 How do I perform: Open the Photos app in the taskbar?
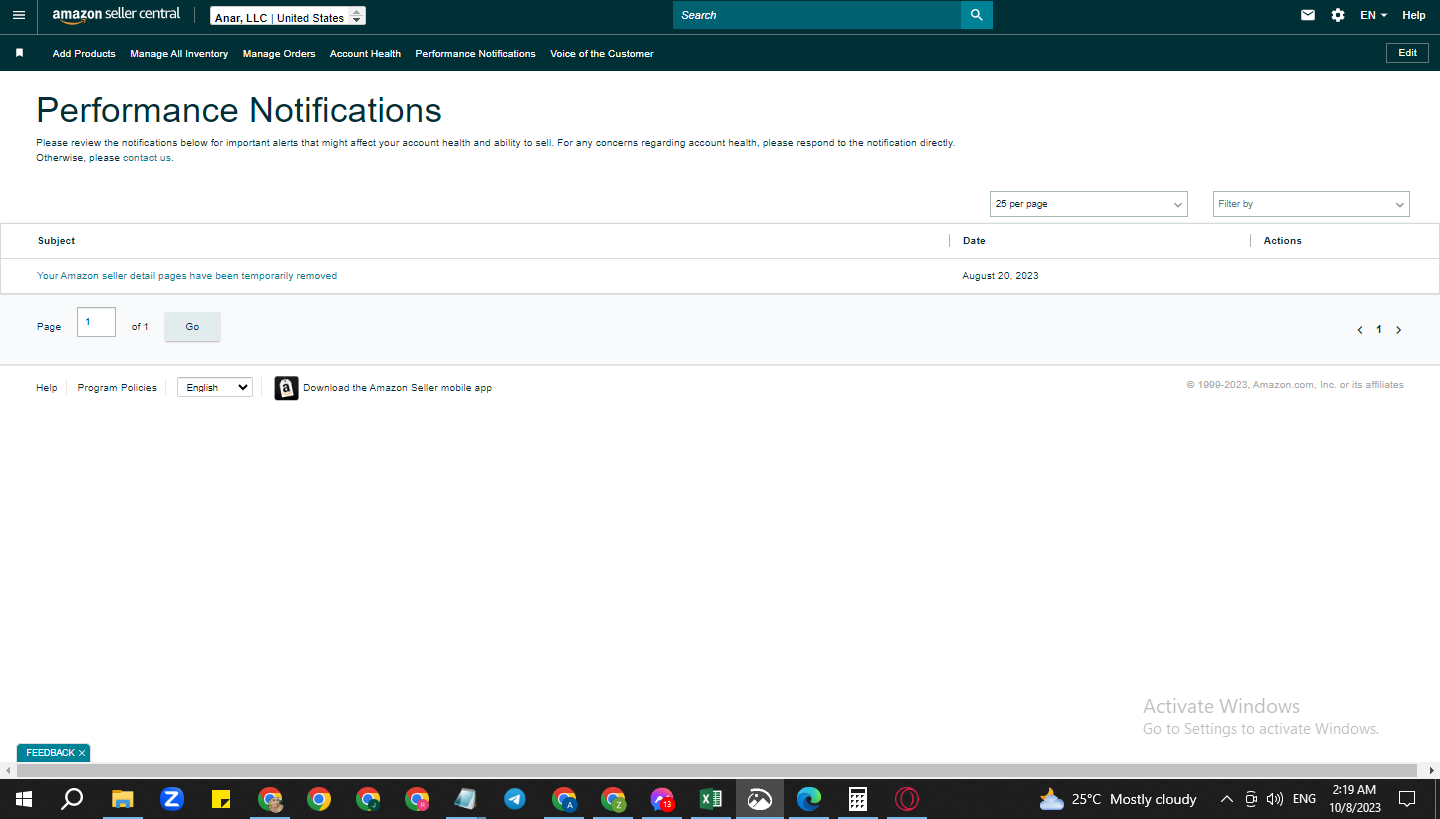coord(760,799)
